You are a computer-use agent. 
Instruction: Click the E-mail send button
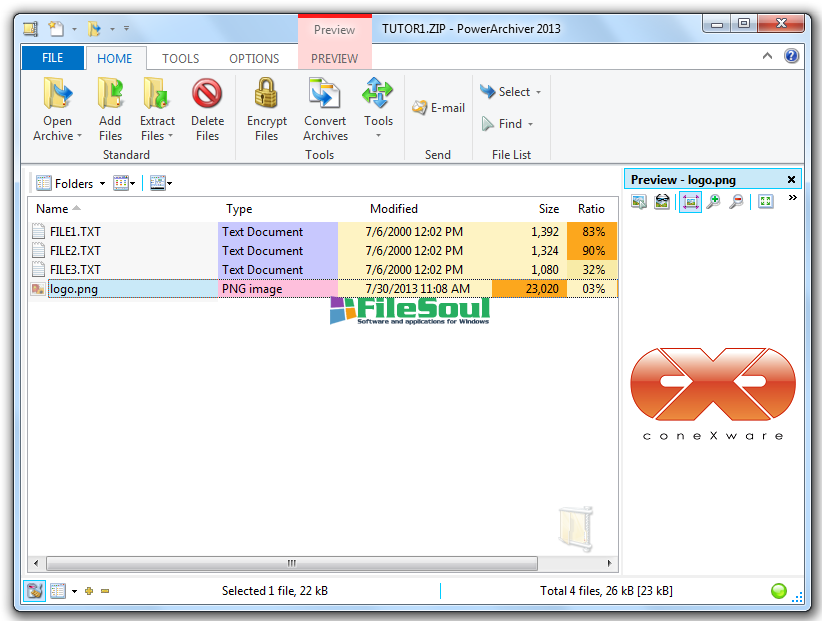439,108
